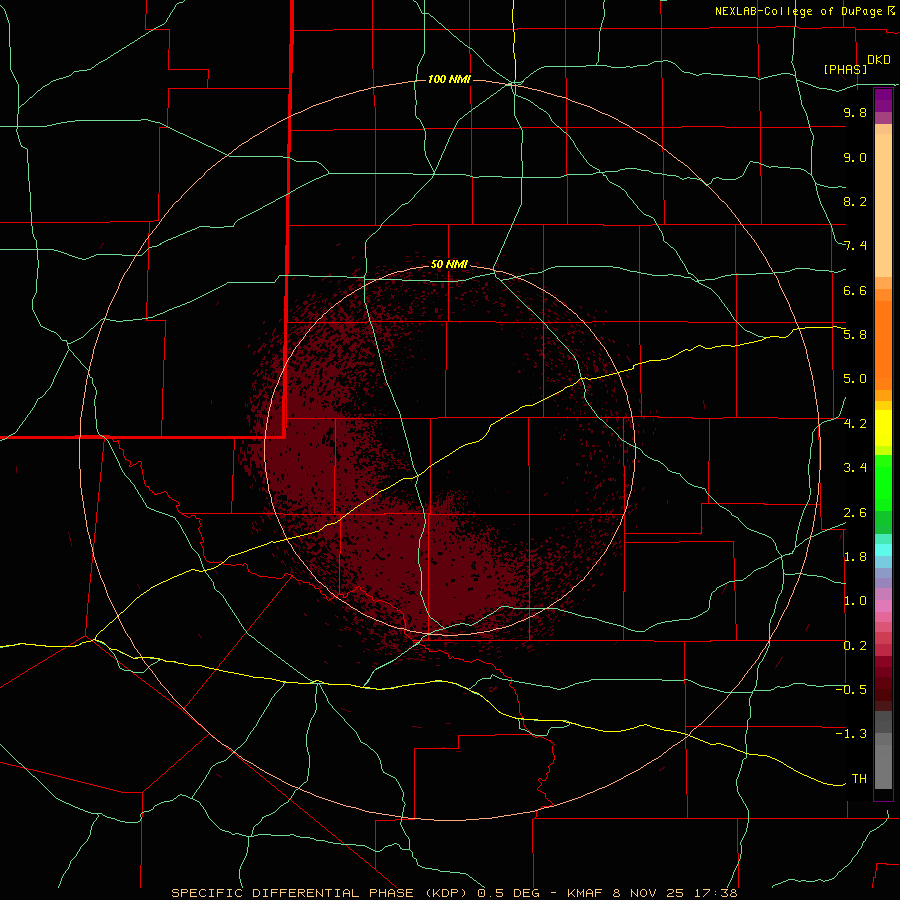The height and width of the screenshot is (900, 900).
Task: Click the -1.3 scale label
Action: click(851, 735)
